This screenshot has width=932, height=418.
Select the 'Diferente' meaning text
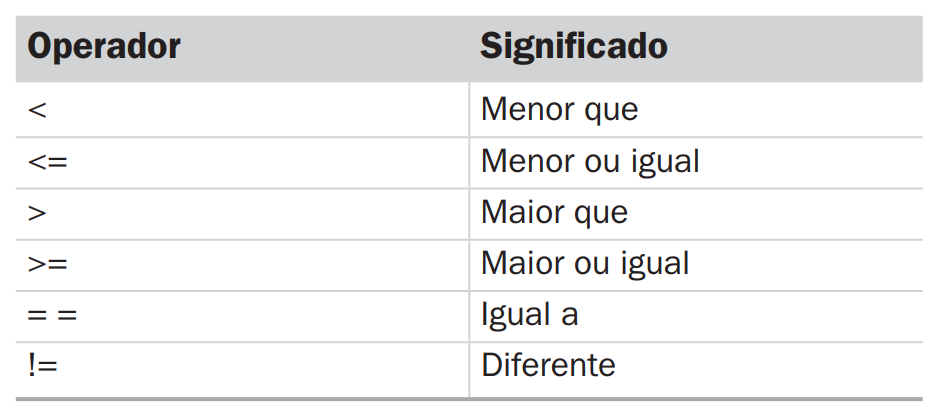click(x=548, y=366)
